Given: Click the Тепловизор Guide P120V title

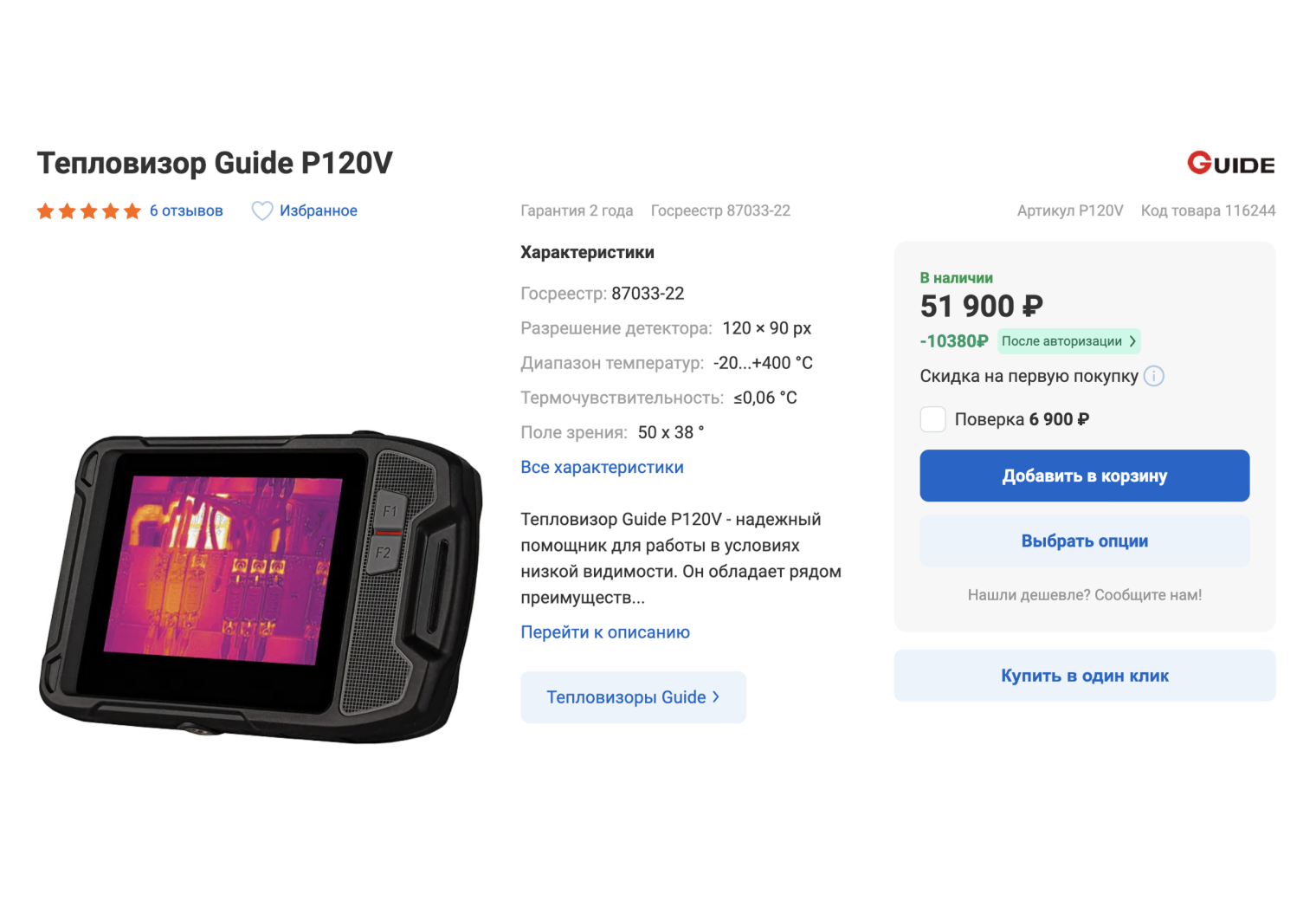Looking at the screenshot, I should (x=215, y=163).
